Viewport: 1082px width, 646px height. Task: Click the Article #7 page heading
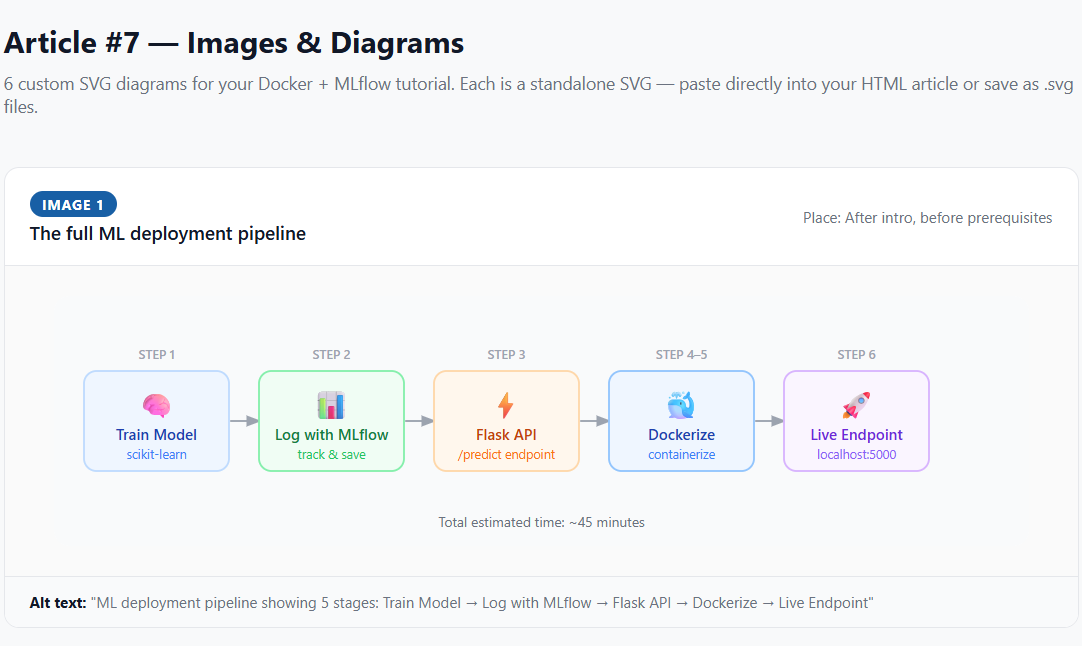234,43
